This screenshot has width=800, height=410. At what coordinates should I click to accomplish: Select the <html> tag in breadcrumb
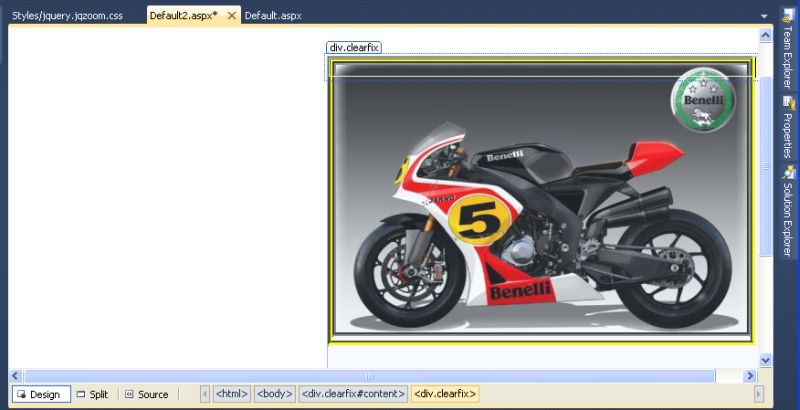coord(232,394)
